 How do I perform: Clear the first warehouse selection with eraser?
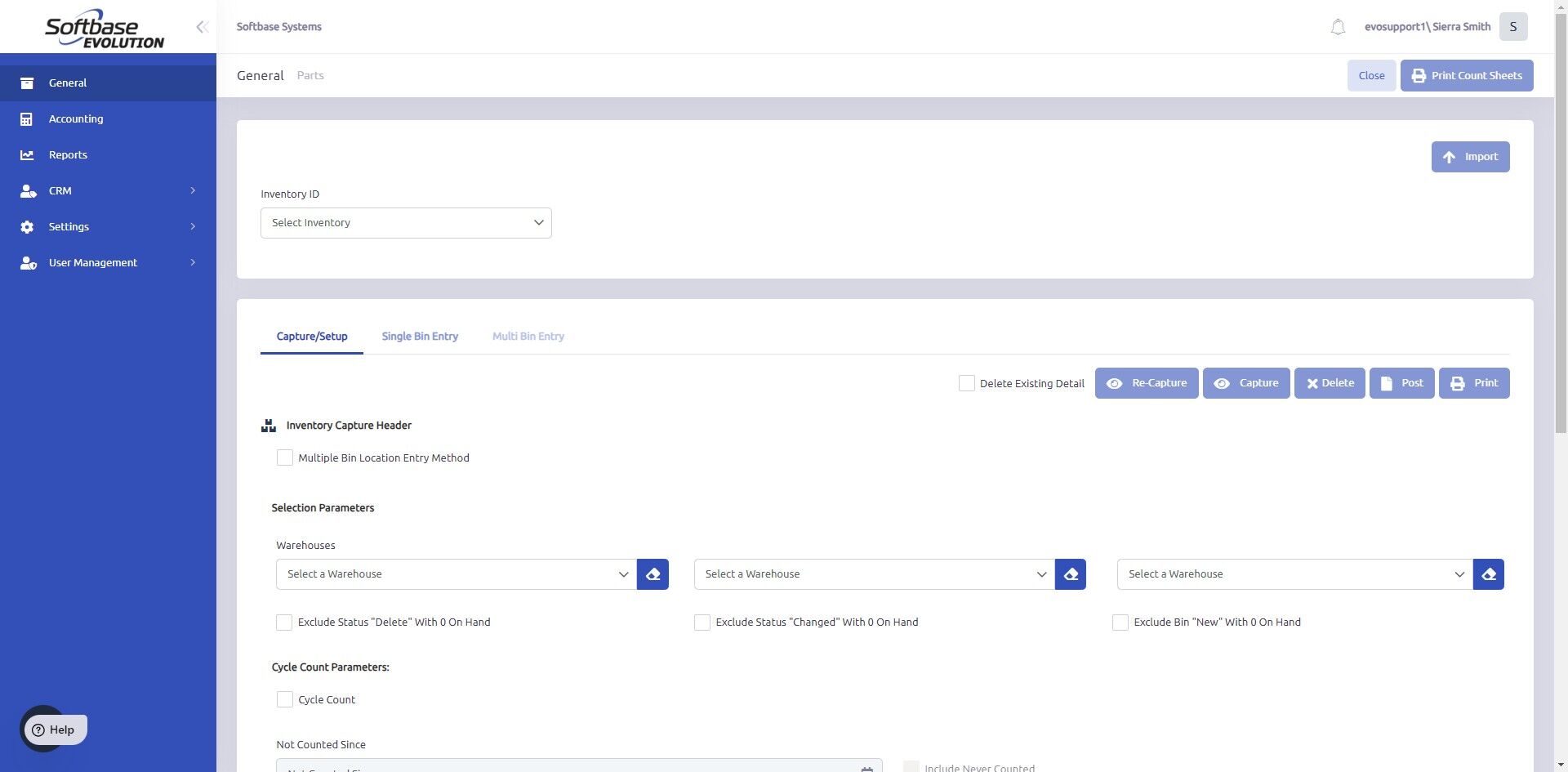[x=653, y=574]
